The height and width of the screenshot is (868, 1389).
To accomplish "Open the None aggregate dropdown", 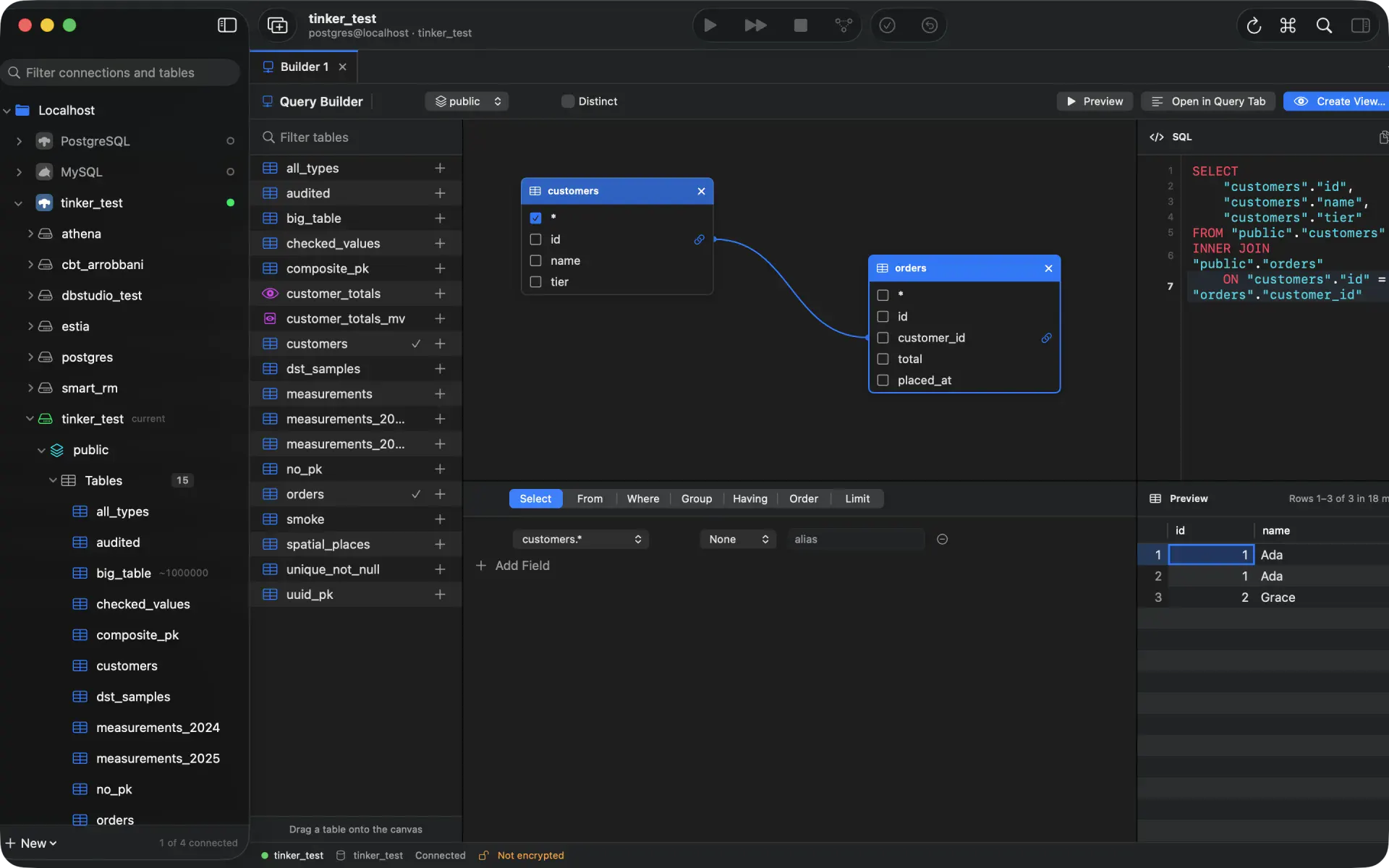I will [738, 539].
